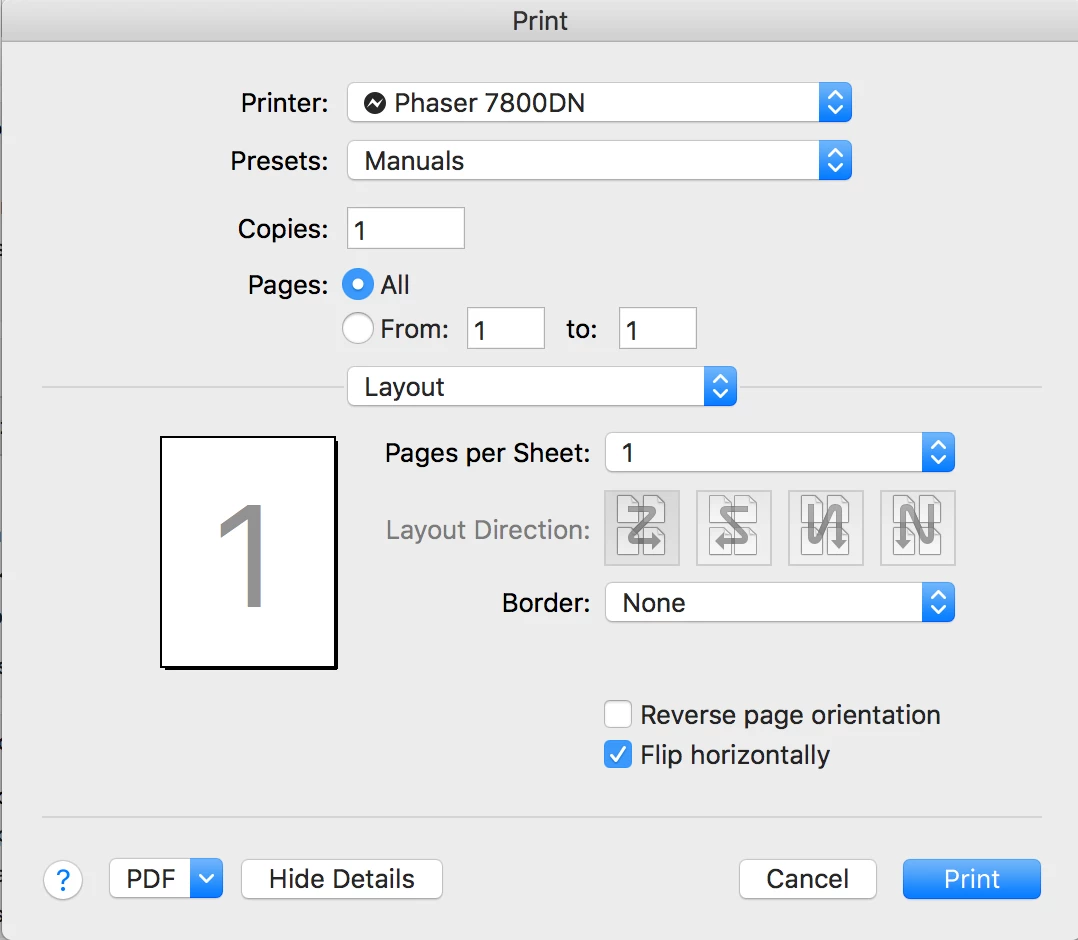Click the 'to' page number field

coord(658,329)
